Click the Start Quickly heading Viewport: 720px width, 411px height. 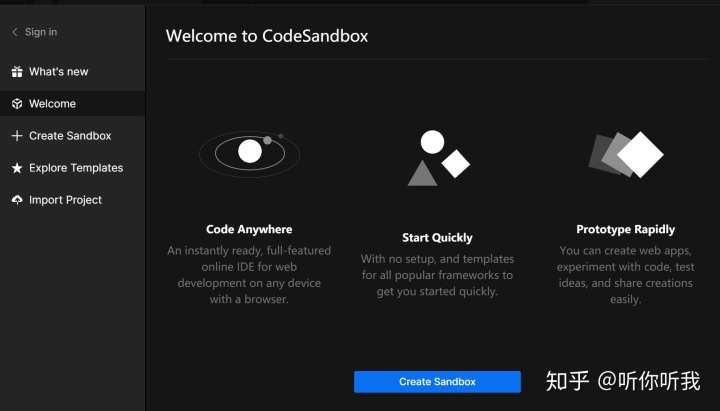(x=437, y=237)
